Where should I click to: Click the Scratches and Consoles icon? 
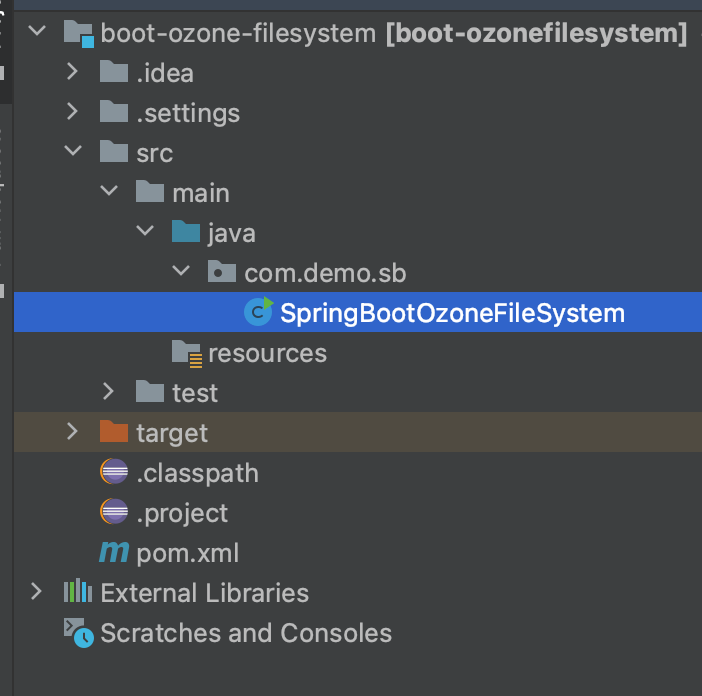pos(79,633)
